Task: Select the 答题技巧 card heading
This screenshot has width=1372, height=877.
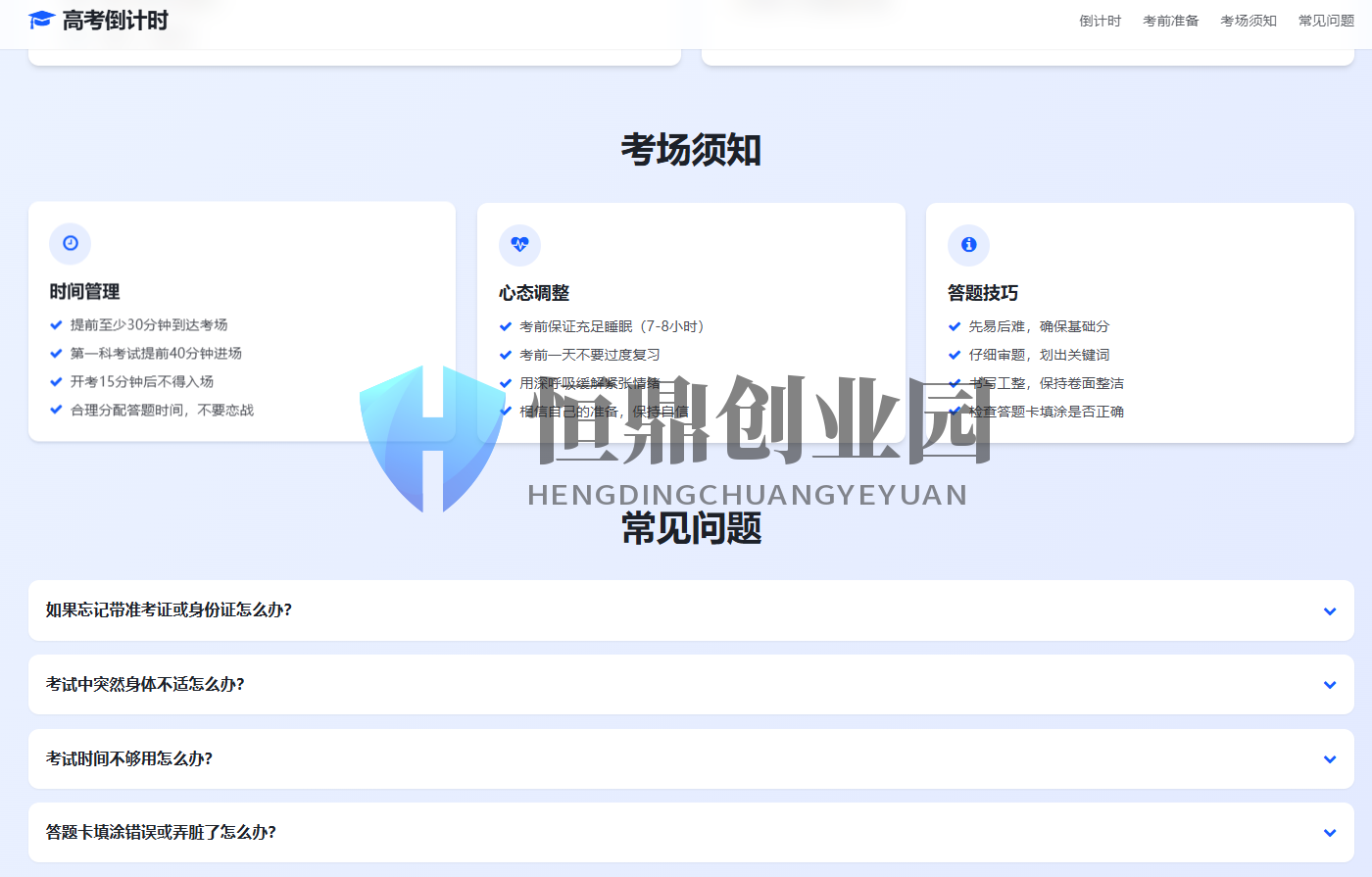Action: [983, 293]
